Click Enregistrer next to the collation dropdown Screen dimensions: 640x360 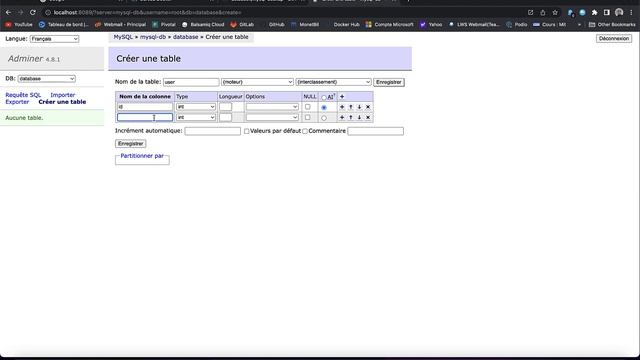coord(389,82)
